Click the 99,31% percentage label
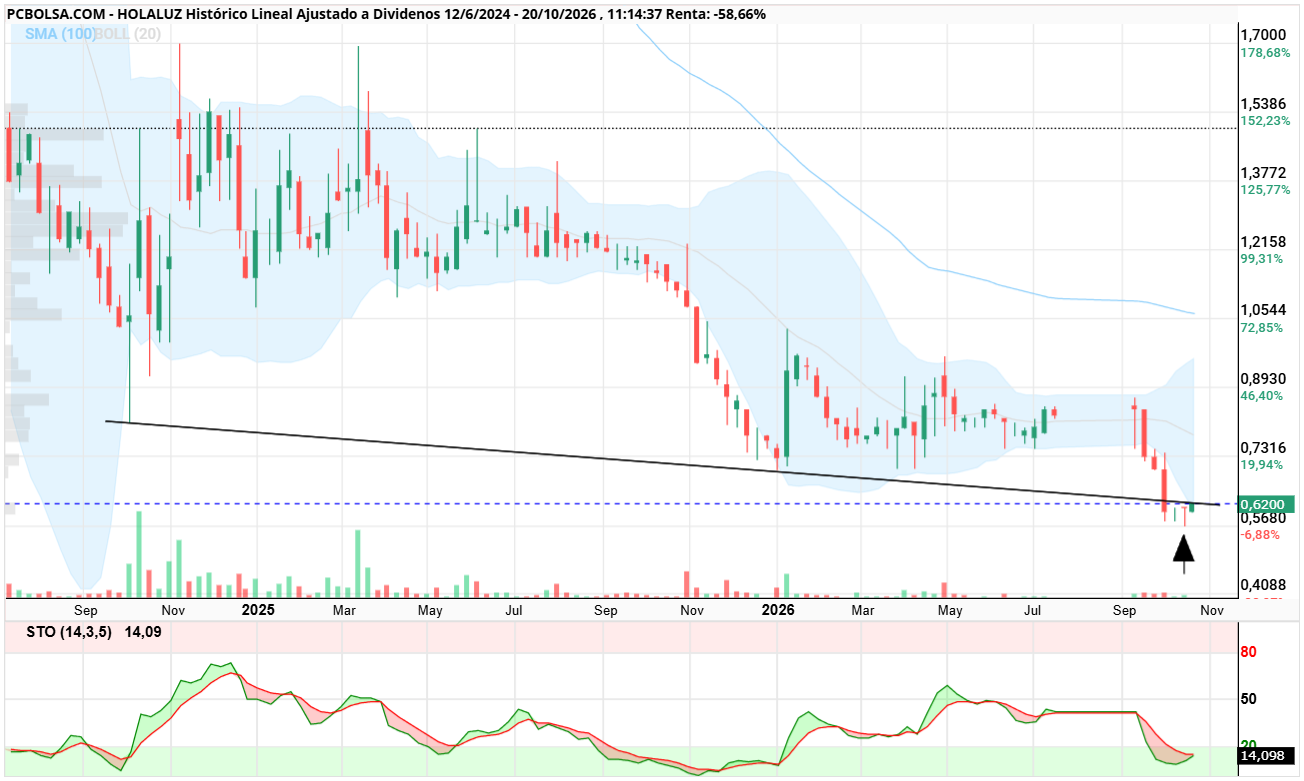 tap(1263, 259)
